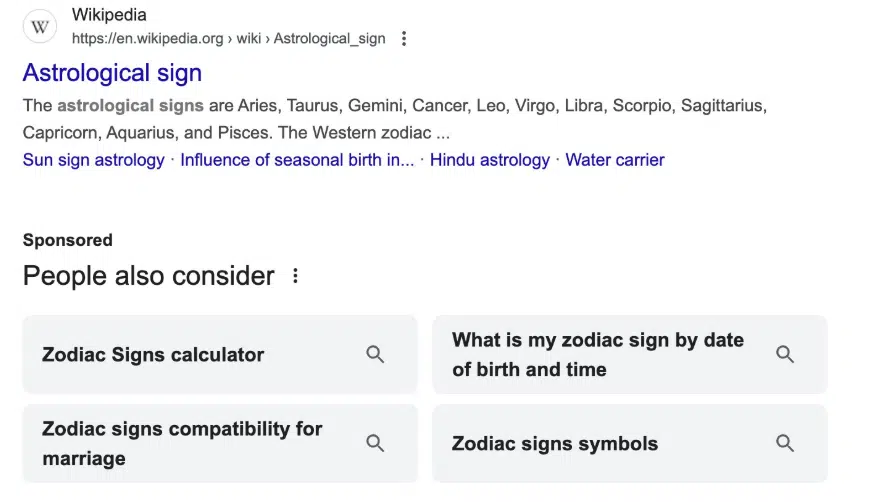Open the Astrological sign result title
Screen dimensions: 894x502
click(112, 73)
